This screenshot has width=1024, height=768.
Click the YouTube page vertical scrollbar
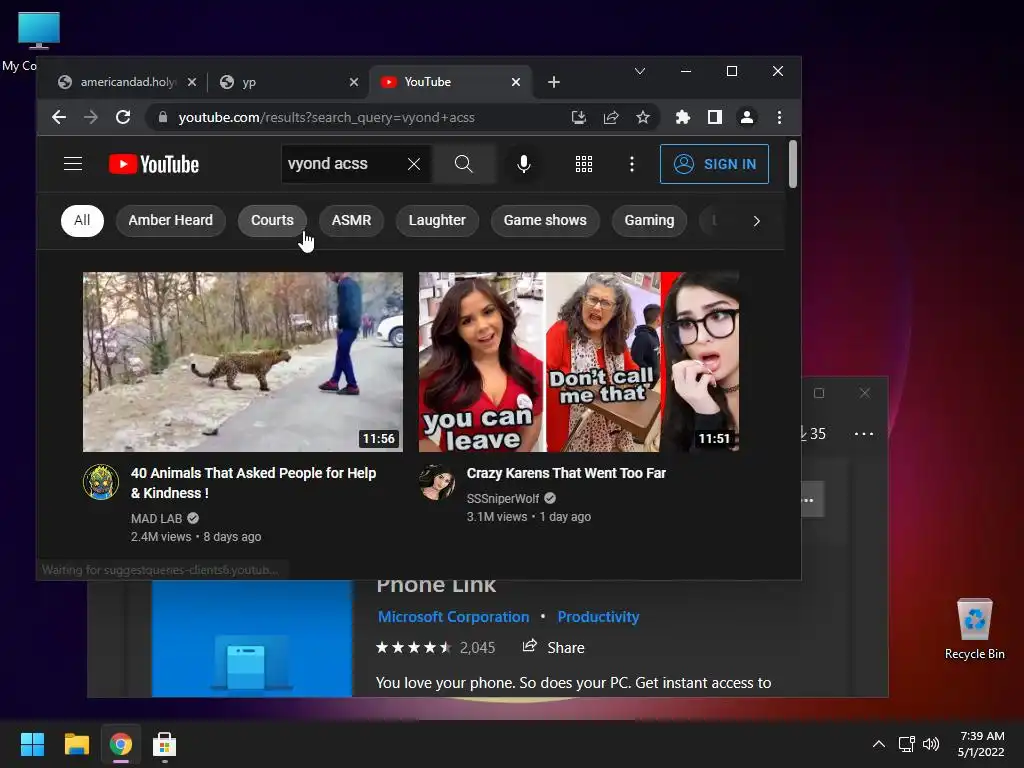click(x=792, y=164)
